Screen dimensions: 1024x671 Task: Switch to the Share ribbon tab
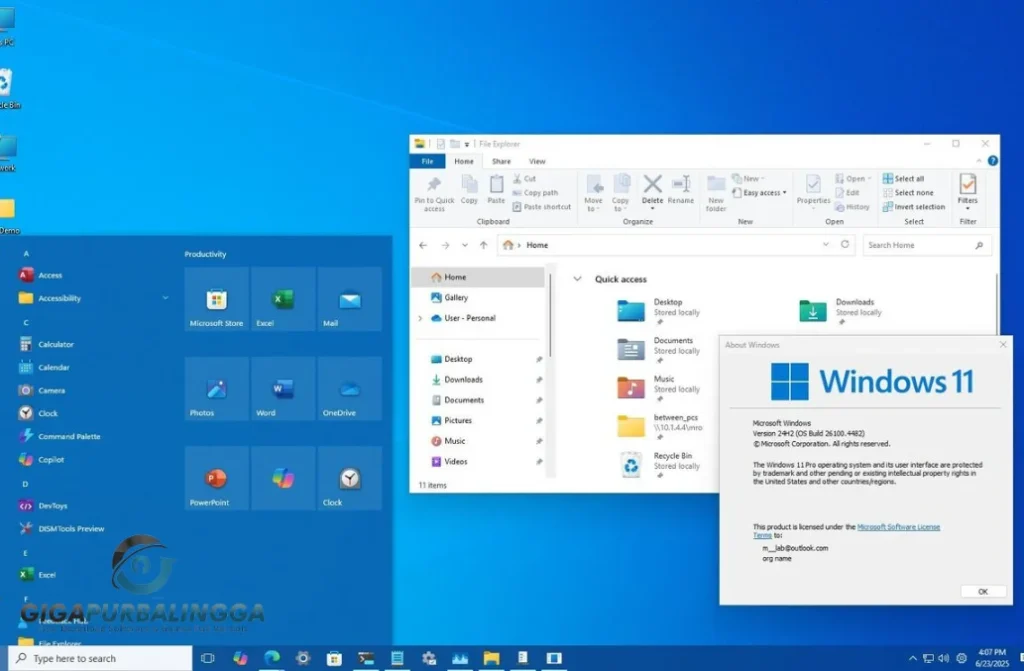click(501, 161)
